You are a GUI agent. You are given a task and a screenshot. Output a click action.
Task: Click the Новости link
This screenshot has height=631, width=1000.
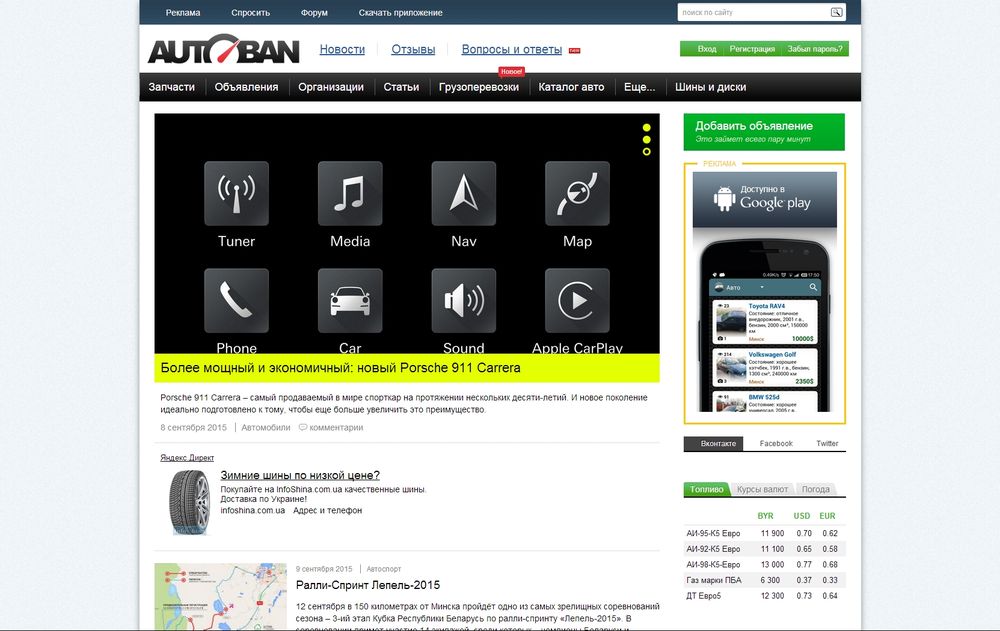coord(342,49)
